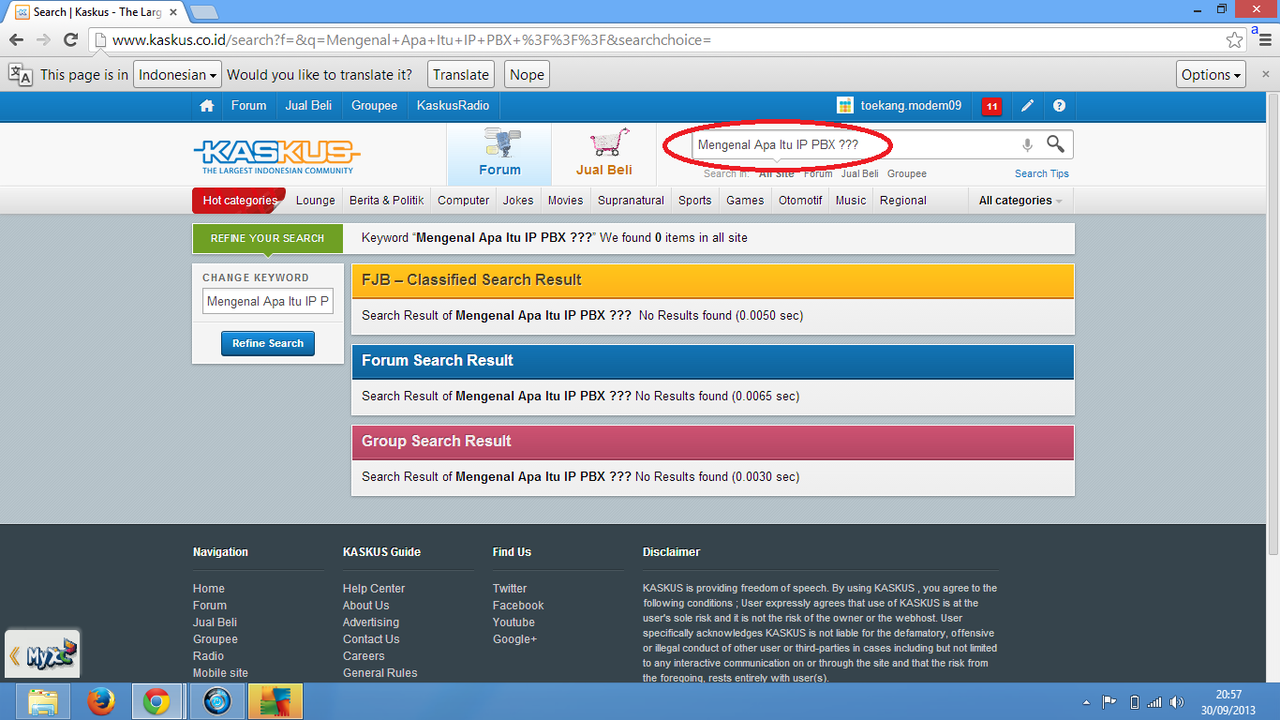This screenshot has width=1280, height=720.
Task: Open translate Options dropdown
Action: pyautogui.click(x=1211, y=75)
